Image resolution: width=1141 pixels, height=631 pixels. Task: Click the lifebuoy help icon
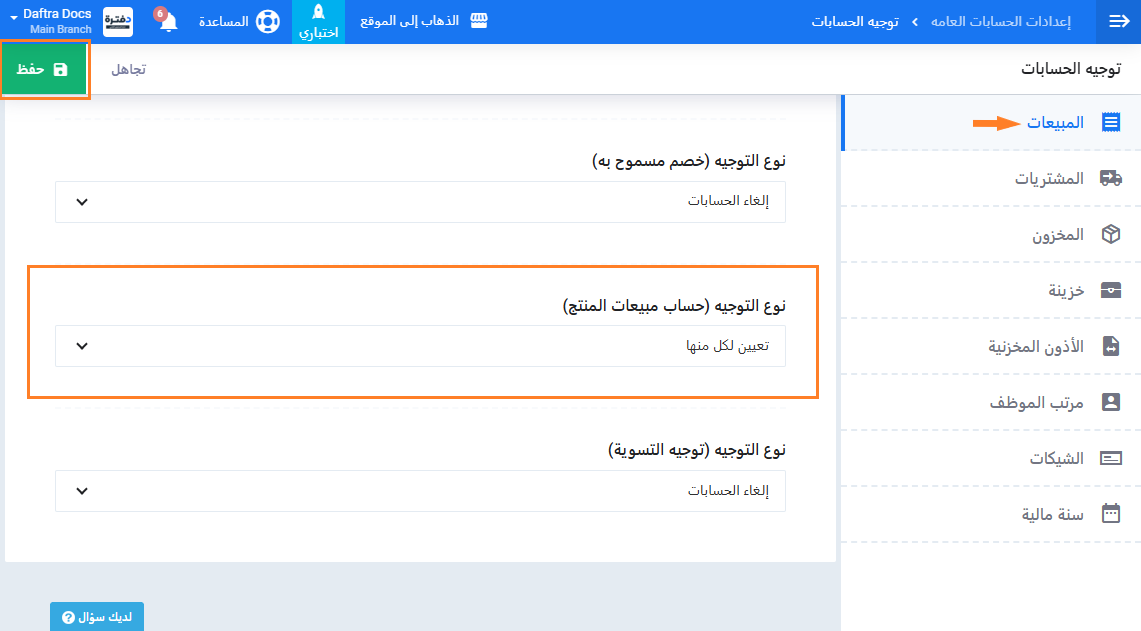(x=267, y=21)
